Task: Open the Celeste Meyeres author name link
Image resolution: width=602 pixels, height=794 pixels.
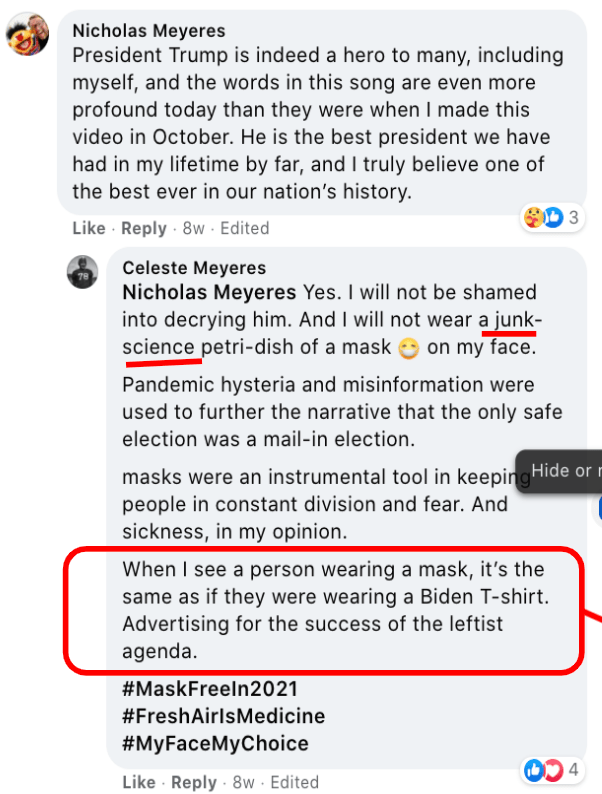Action: [x=193, y=268]
